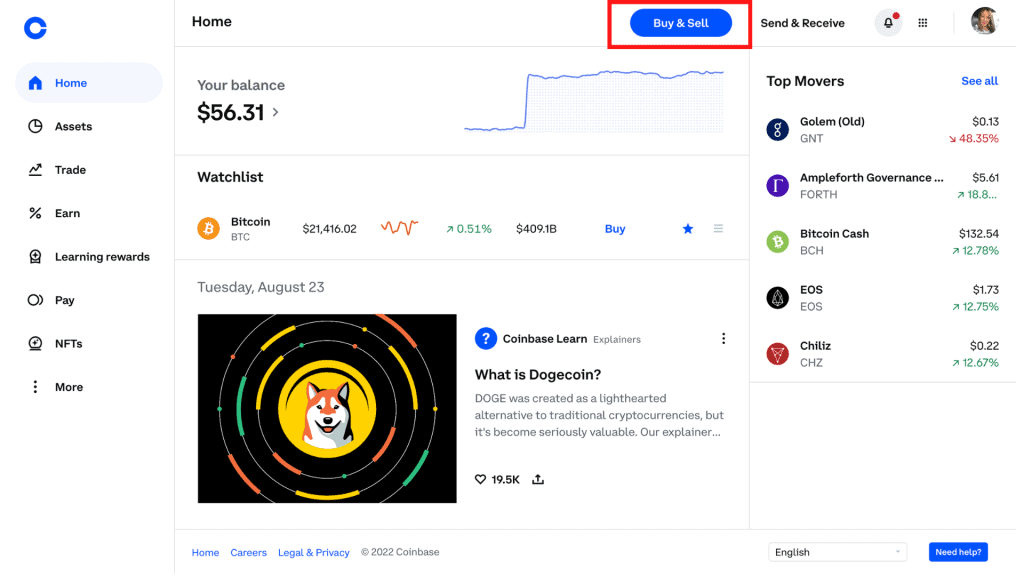Click Buy in the Bitcoin row

tap(615, 229)
